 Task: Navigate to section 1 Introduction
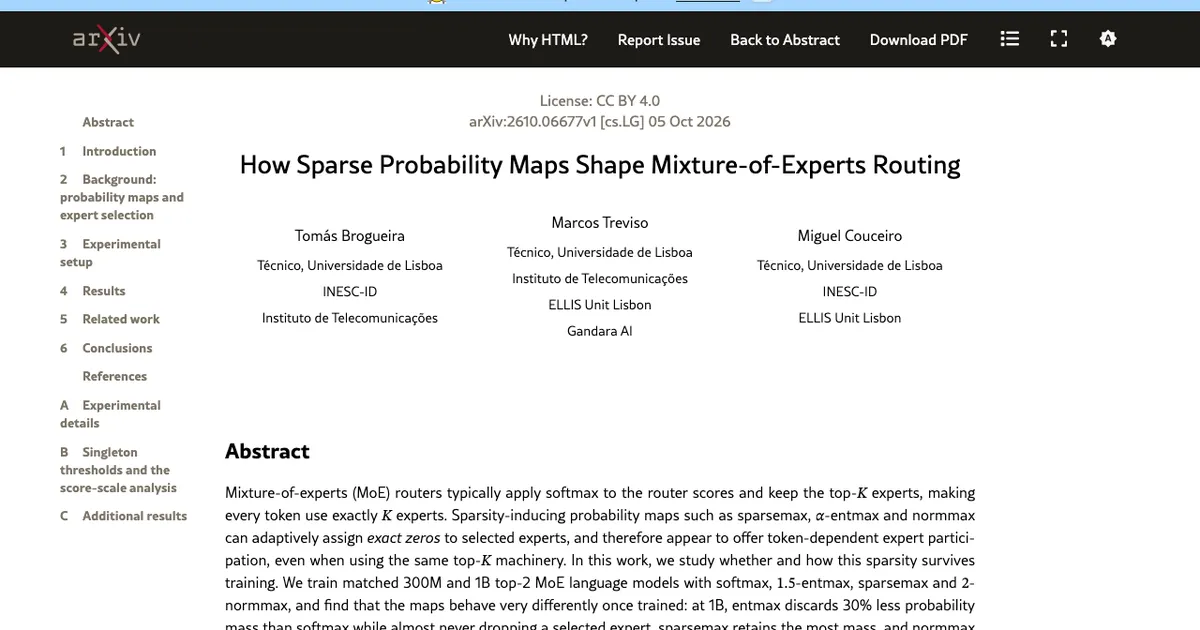[108, 151]
